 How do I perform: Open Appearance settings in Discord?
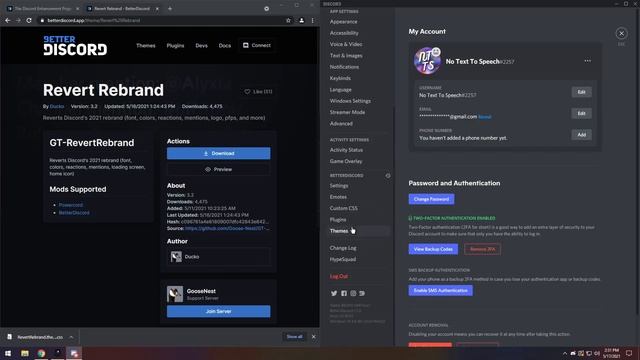(343, 22)
